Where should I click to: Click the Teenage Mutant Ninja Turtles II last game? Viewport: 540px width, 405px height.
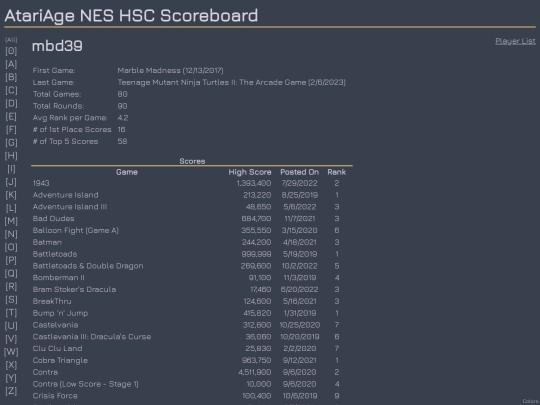pos(231,82)
